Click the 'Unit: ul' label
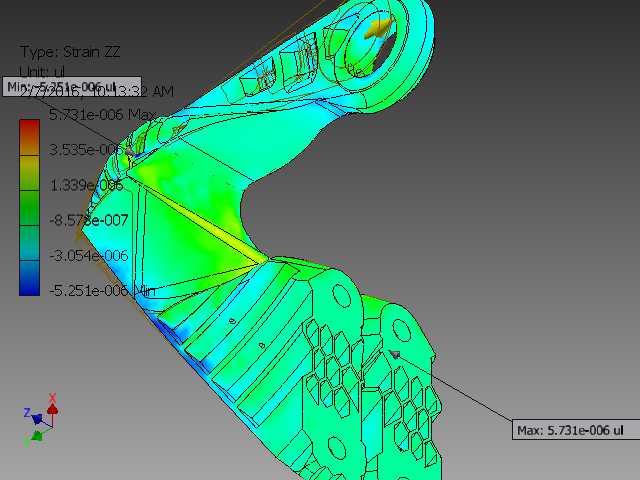 (x=42, y=71)
